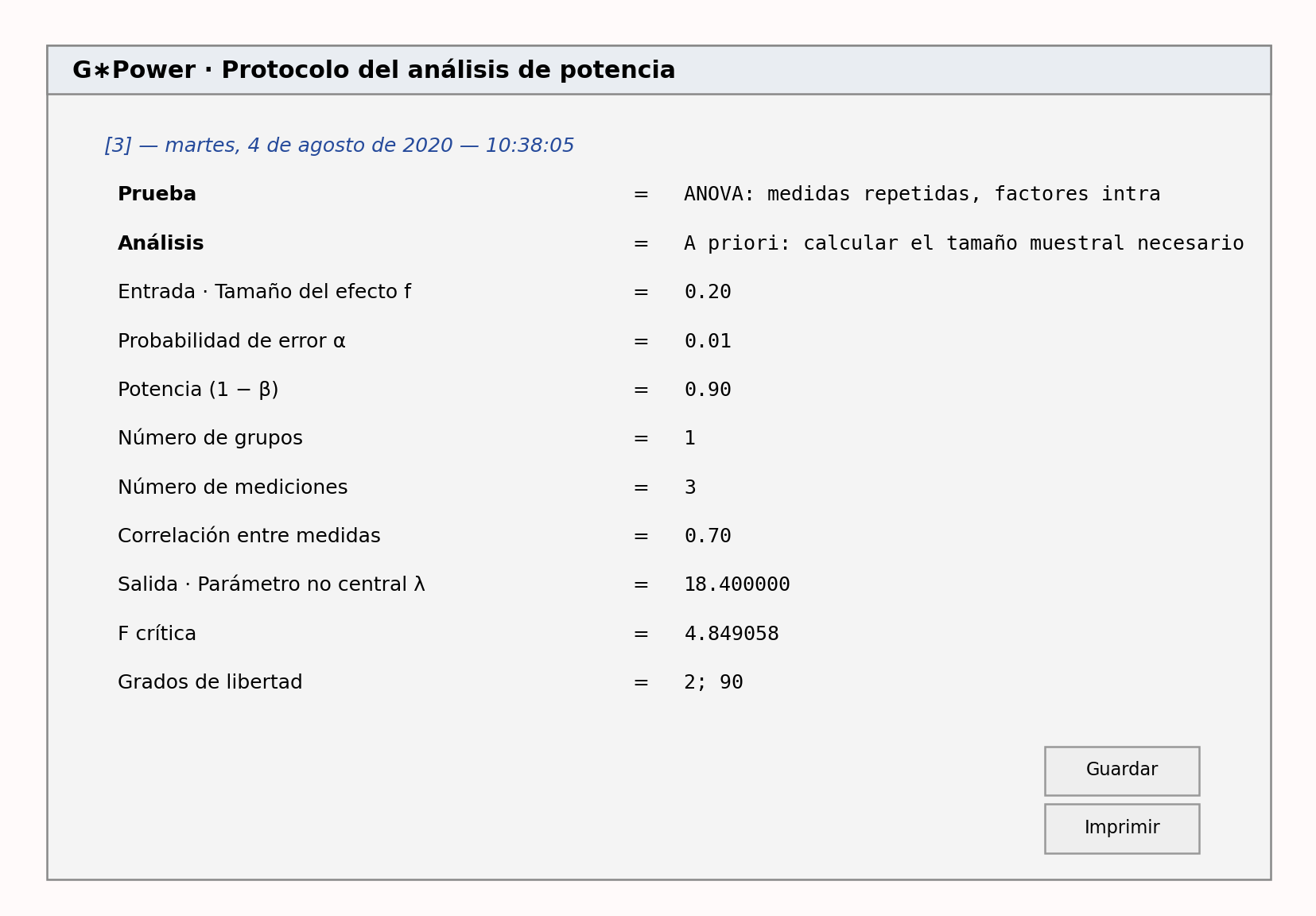Click the Guardar button
The width and height of the screenshot is (1316, 916).
pyautogui.click(x=1122, y=770)
